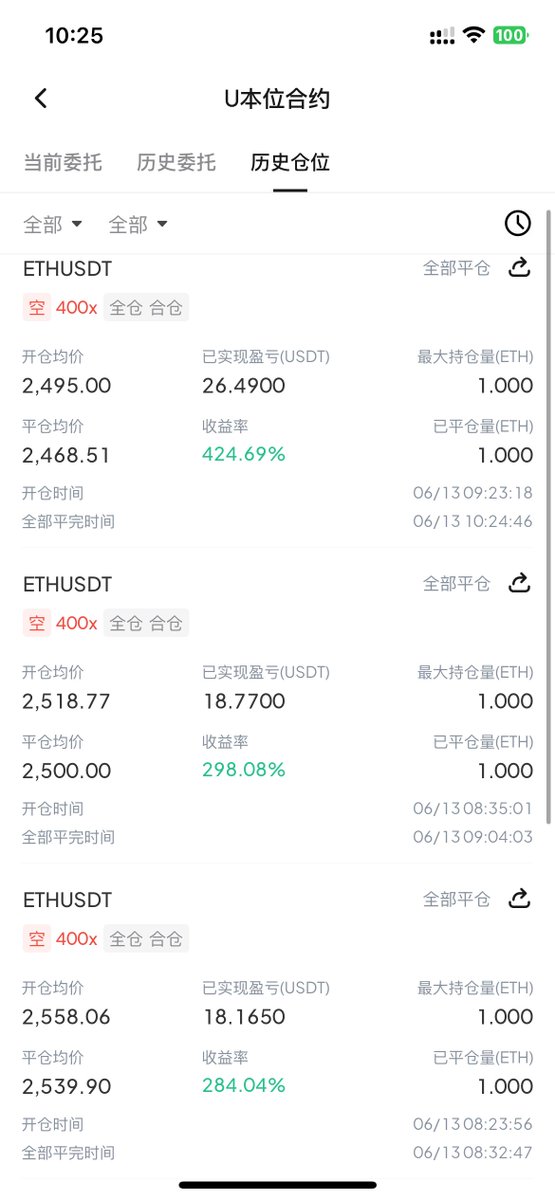Screen dimensions: 555x1200
Task: Expand the second 全部 filter dropdown
Action: pos(138,225)
